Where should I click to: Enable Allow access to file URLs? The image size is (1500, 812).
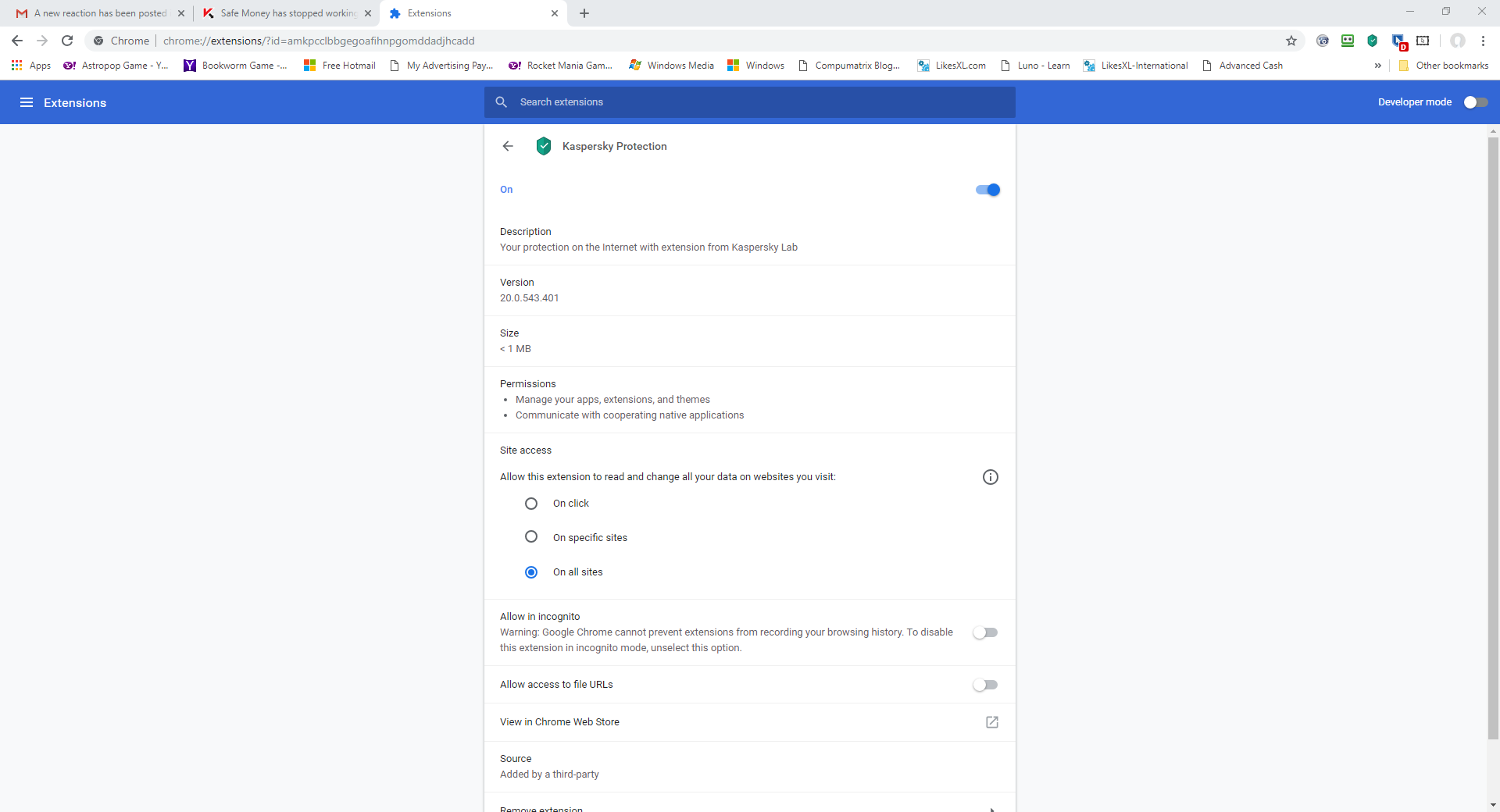click(985, 685)
